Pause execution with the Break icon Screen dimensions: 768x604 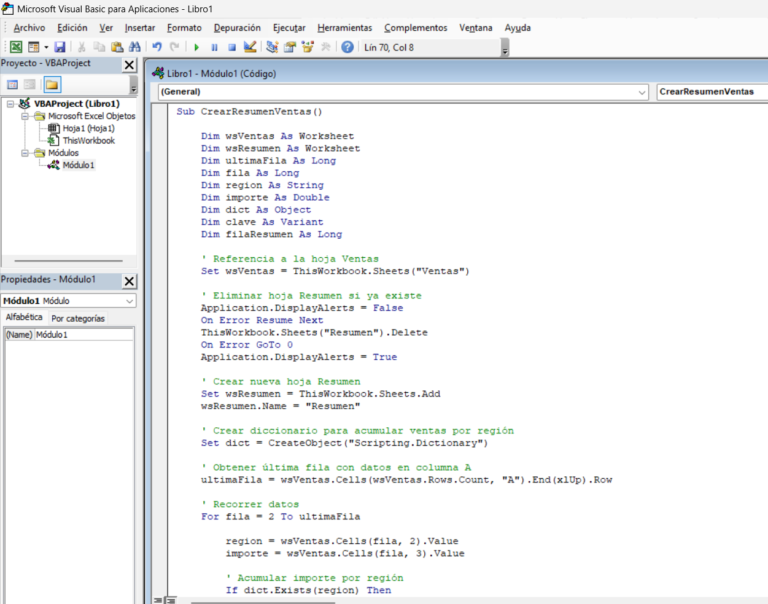coord(214,47)
